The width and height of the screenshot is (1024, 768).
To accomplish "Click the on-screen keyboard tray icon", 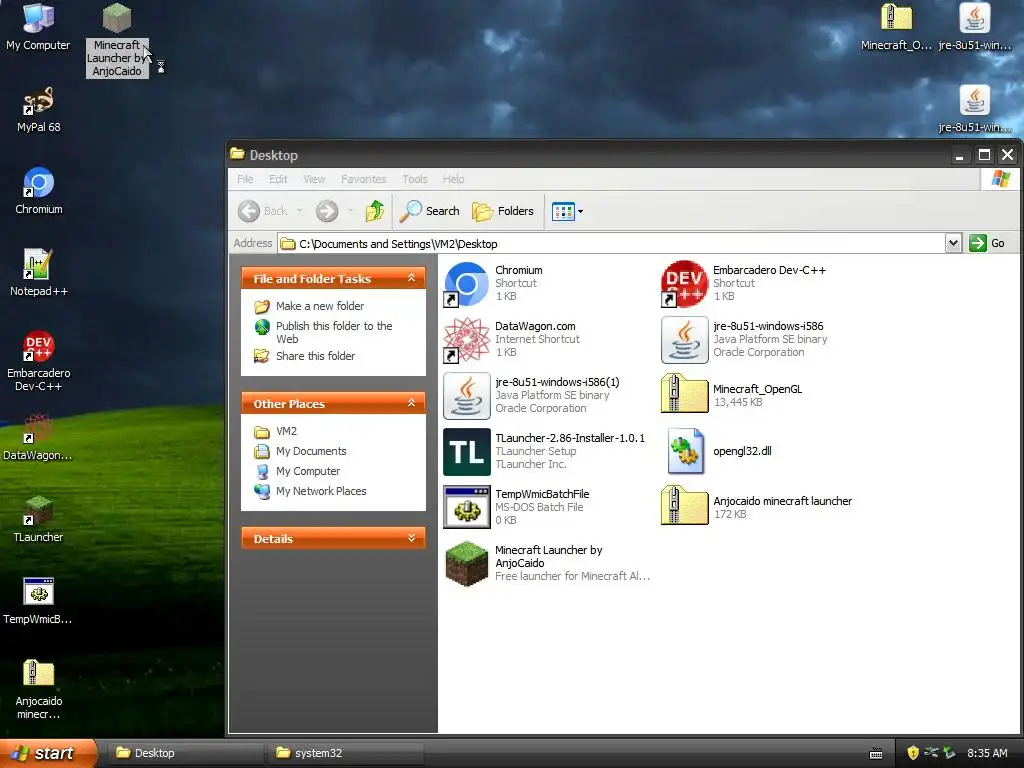I will 876,754.
